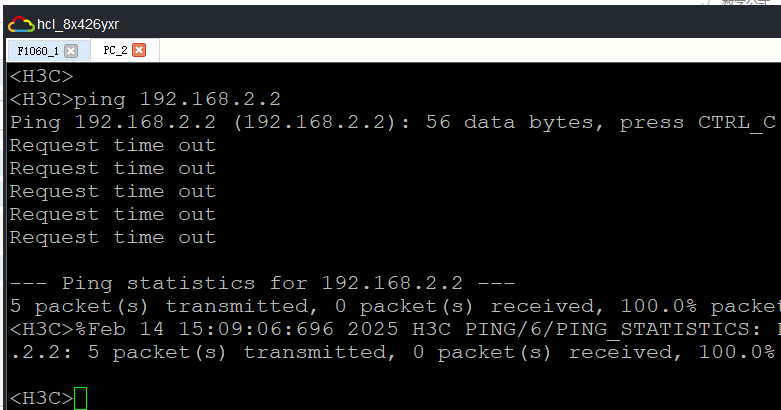Screen dimensions: 781x410
Task: Click the '56 data bytes' output line
Action: (392, 122)
